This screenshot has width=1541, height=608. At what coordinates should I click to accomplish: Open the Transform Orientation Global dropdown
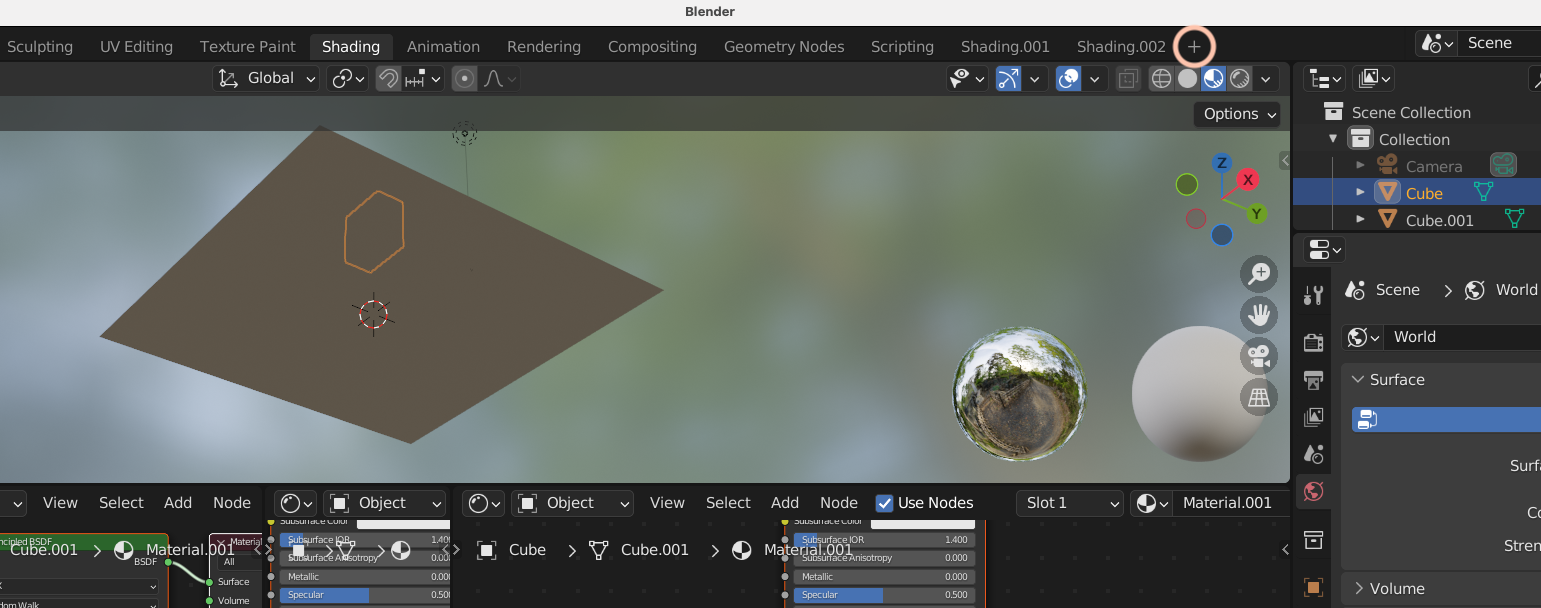[265, 77]
